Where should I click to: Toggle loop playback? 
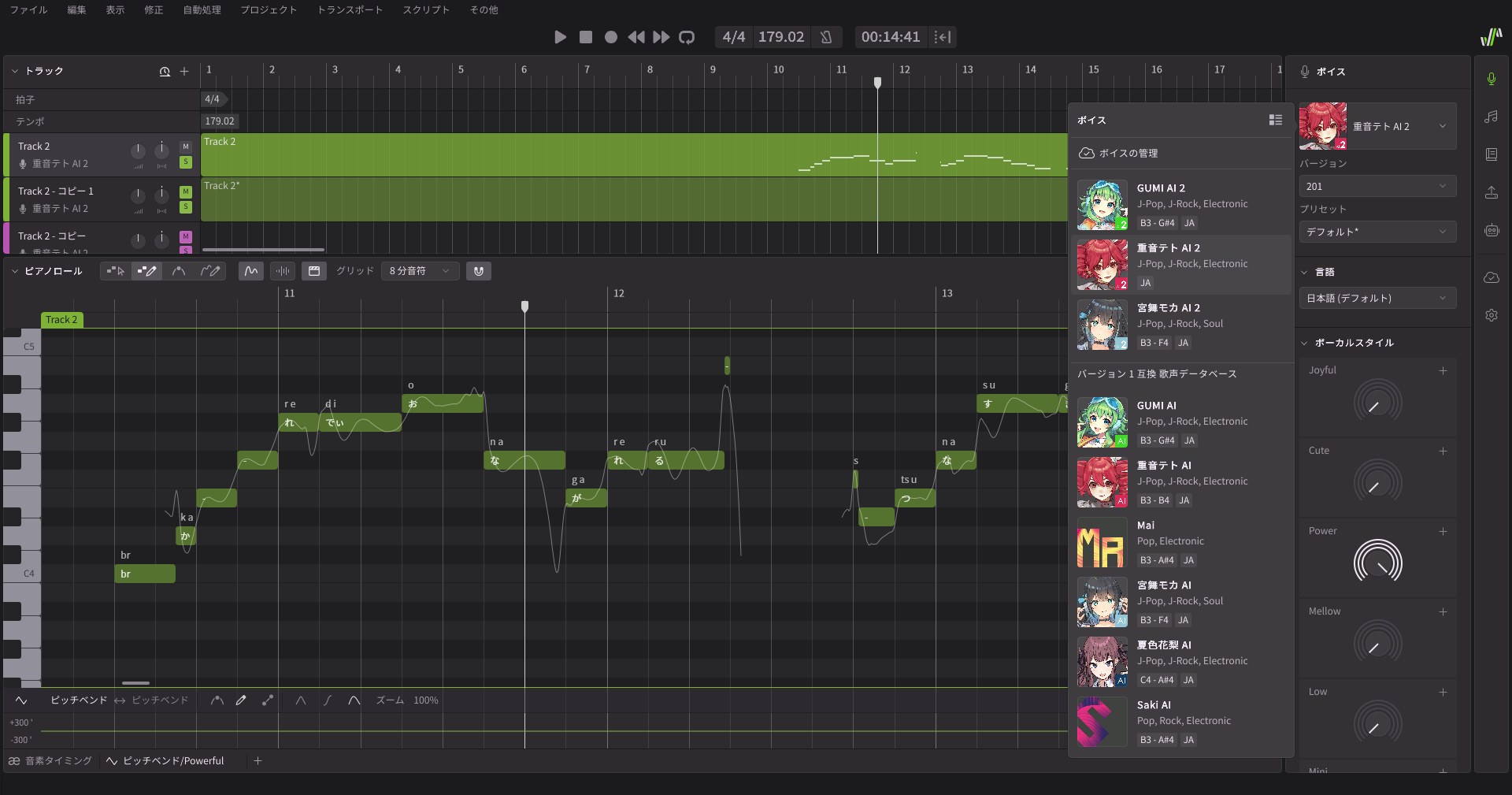coord(687,37)
